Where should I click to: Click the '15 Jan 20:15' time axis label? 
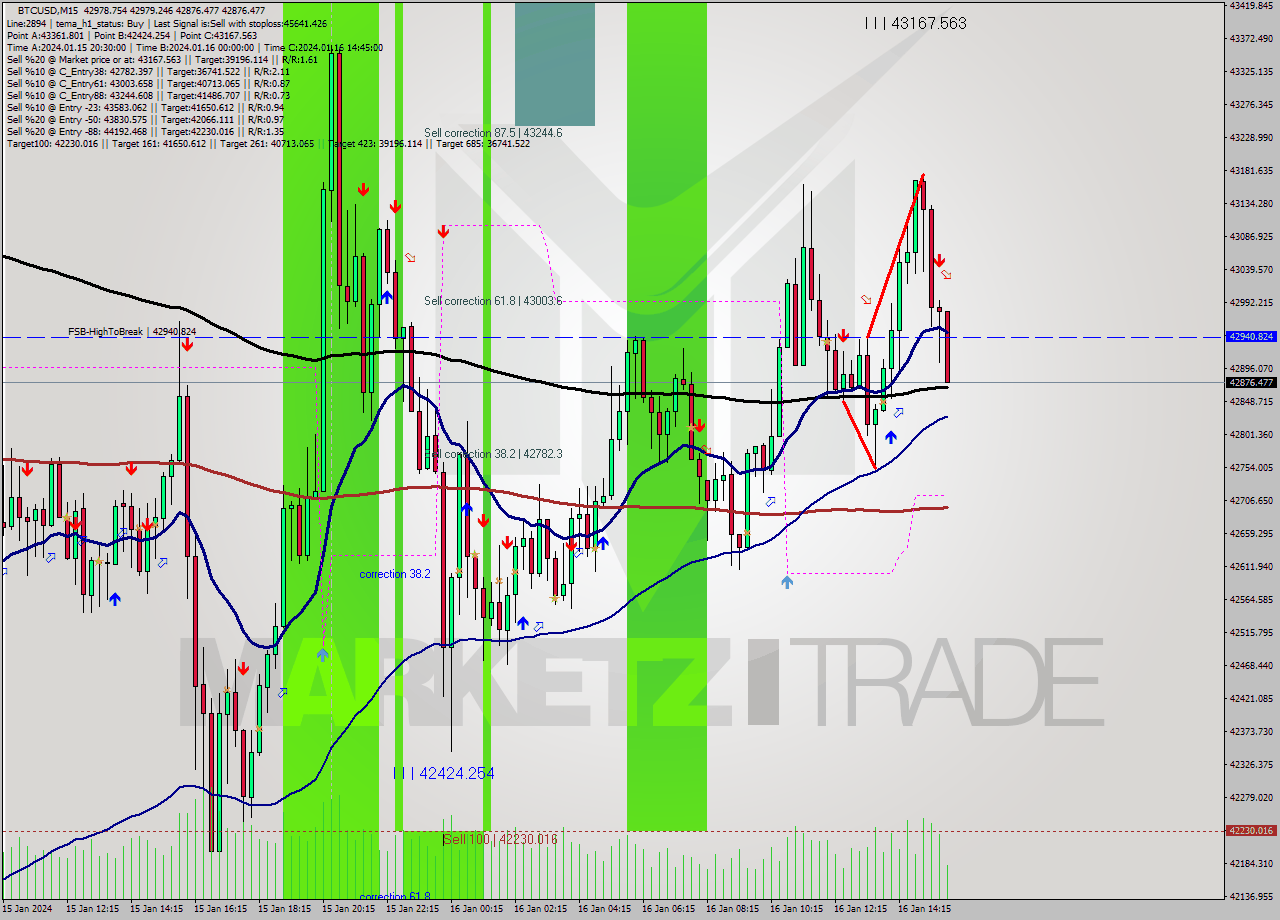tap(348, 909)
